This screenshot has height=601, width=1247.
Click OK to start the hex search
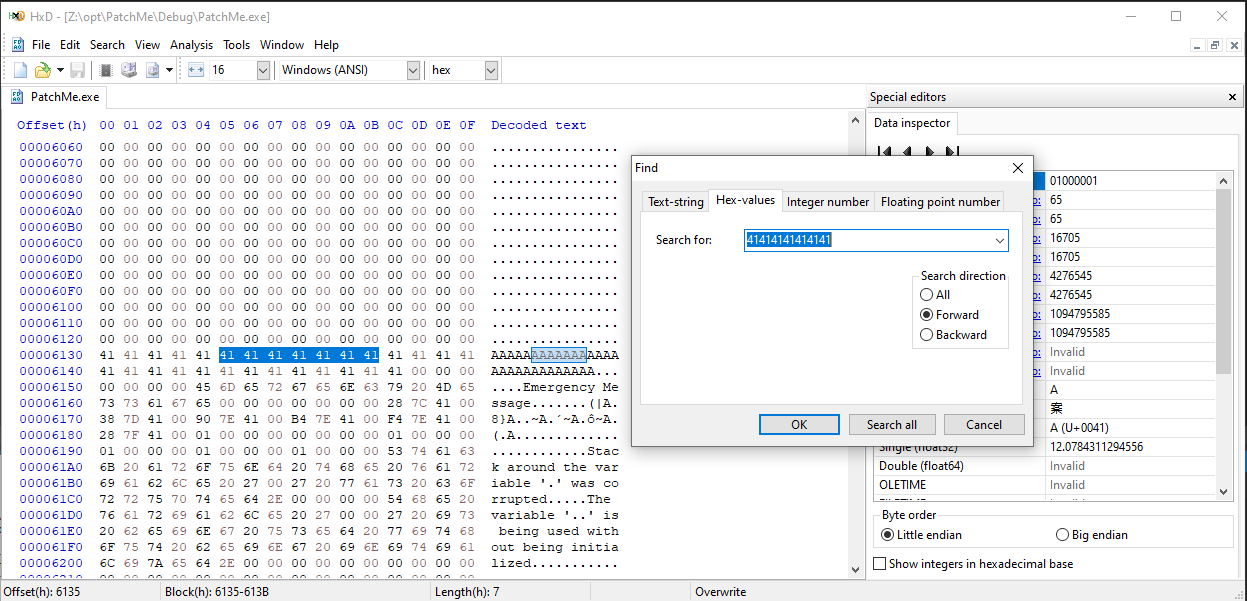(798, 424)
